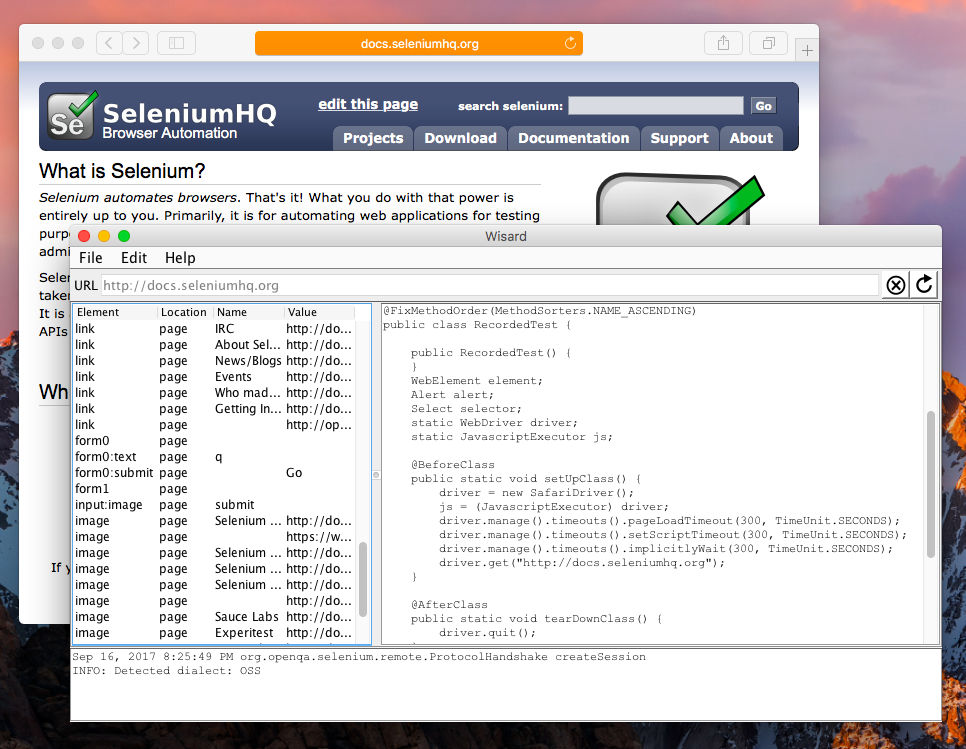The height and width of the screenshot is (749, 966).
Task: Select the Experitest image row
Action: click(x=214, y=633)
